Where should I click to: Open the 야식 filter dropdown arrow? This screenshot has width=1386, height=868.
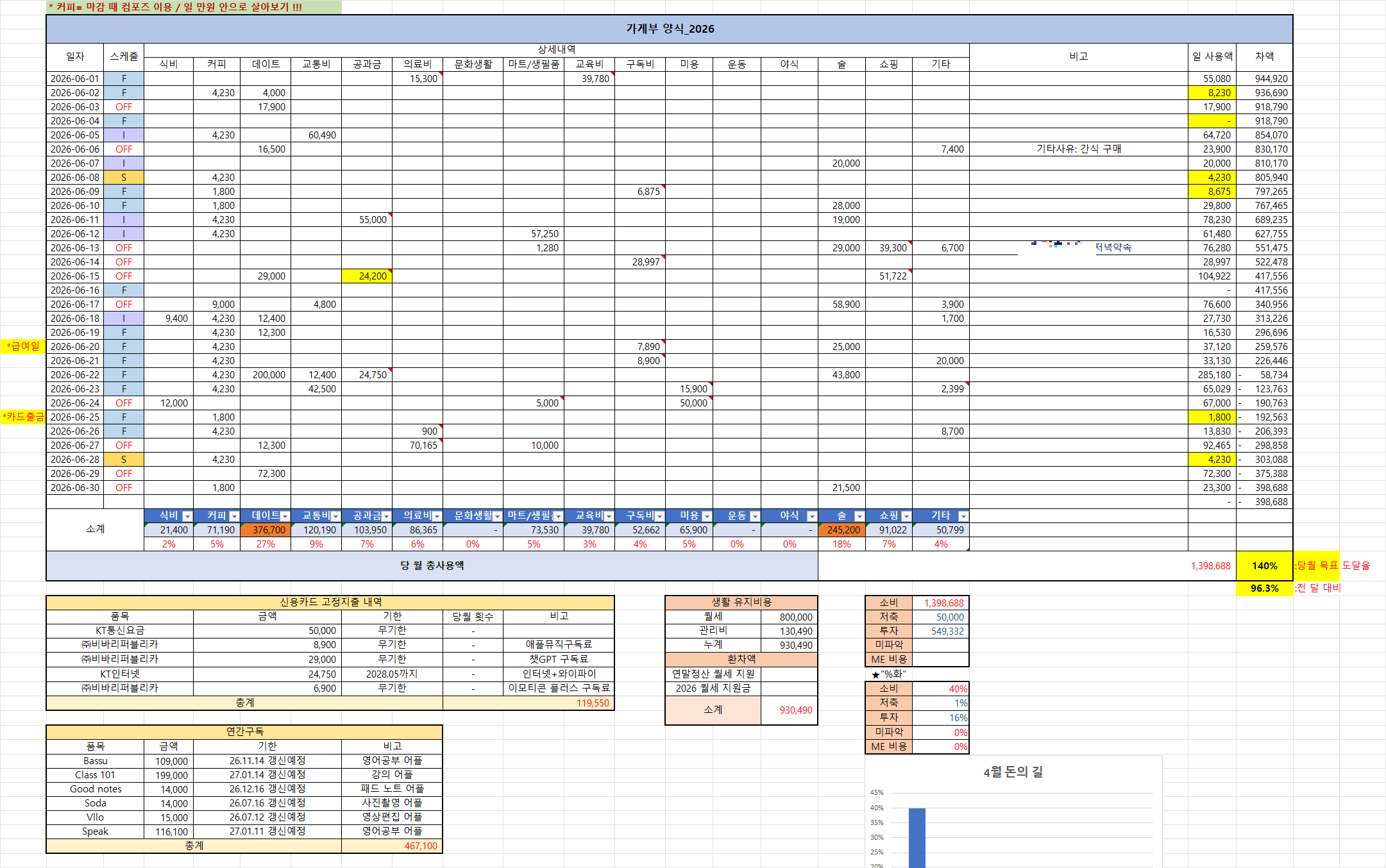pos(812,516)
